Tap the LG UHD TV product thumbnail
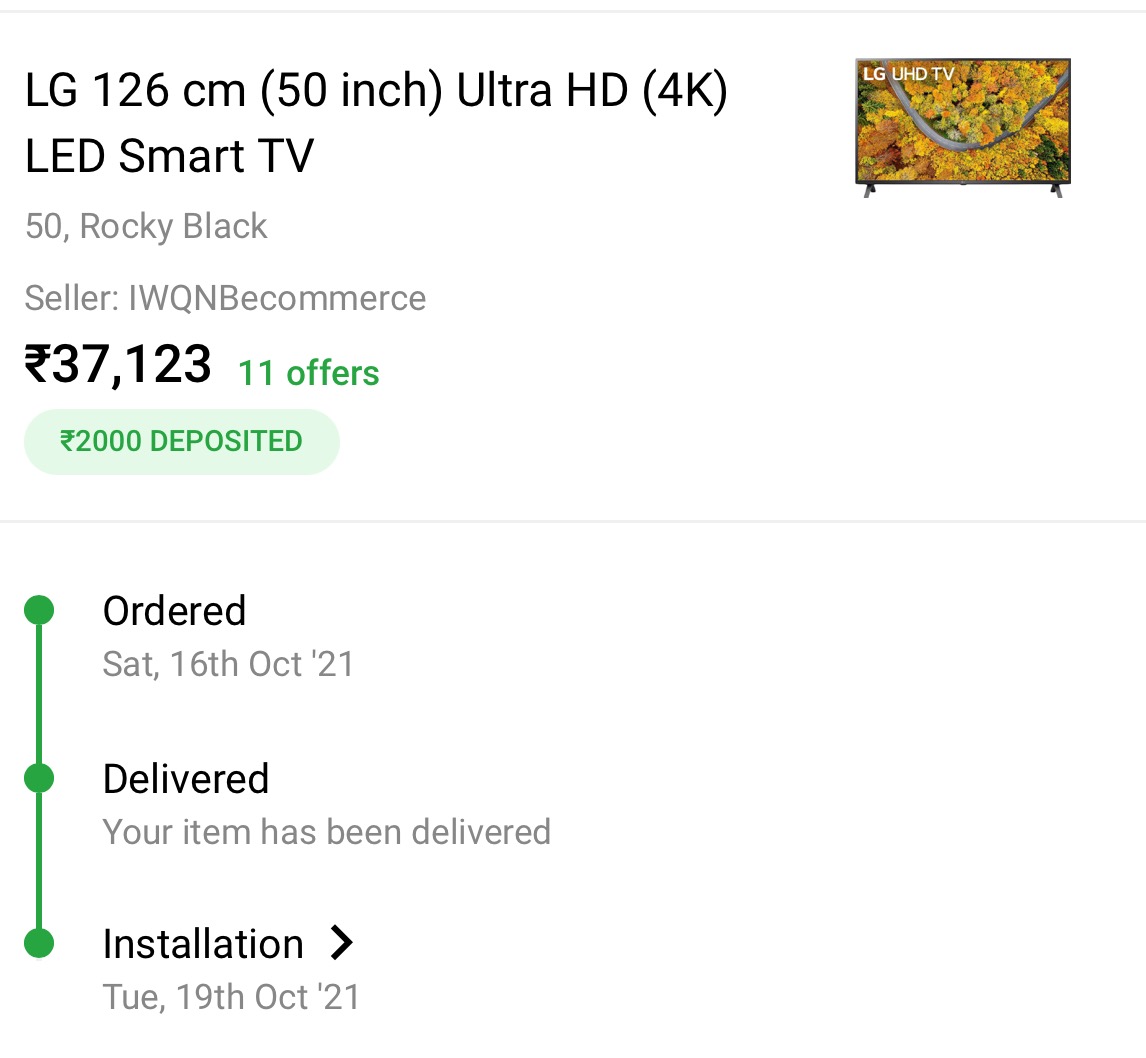This screenshot has height=1058, width=1146. [x=962, y=127]
